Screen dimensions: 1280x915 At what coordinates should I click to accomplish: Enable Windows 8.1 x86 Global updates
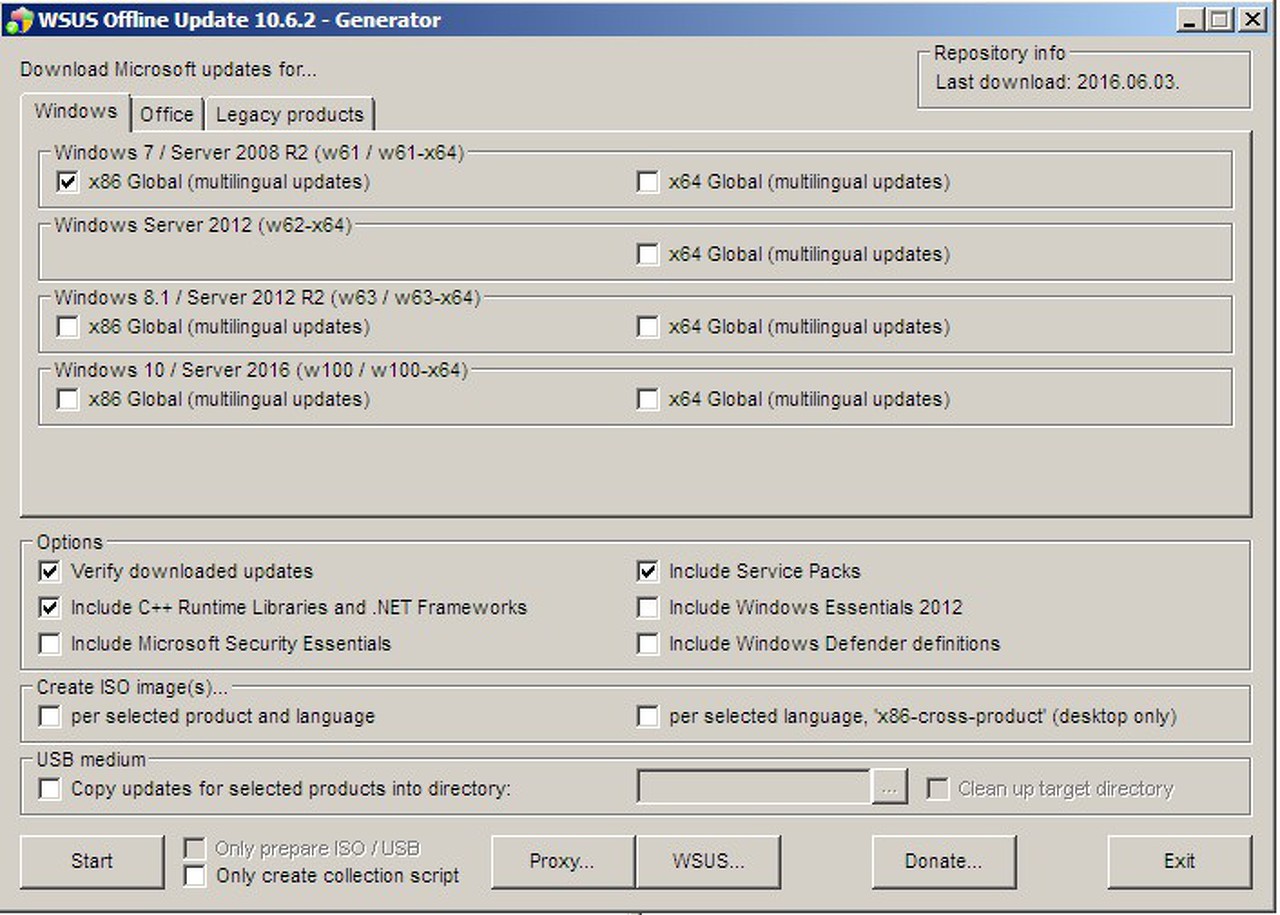[68, 327]
